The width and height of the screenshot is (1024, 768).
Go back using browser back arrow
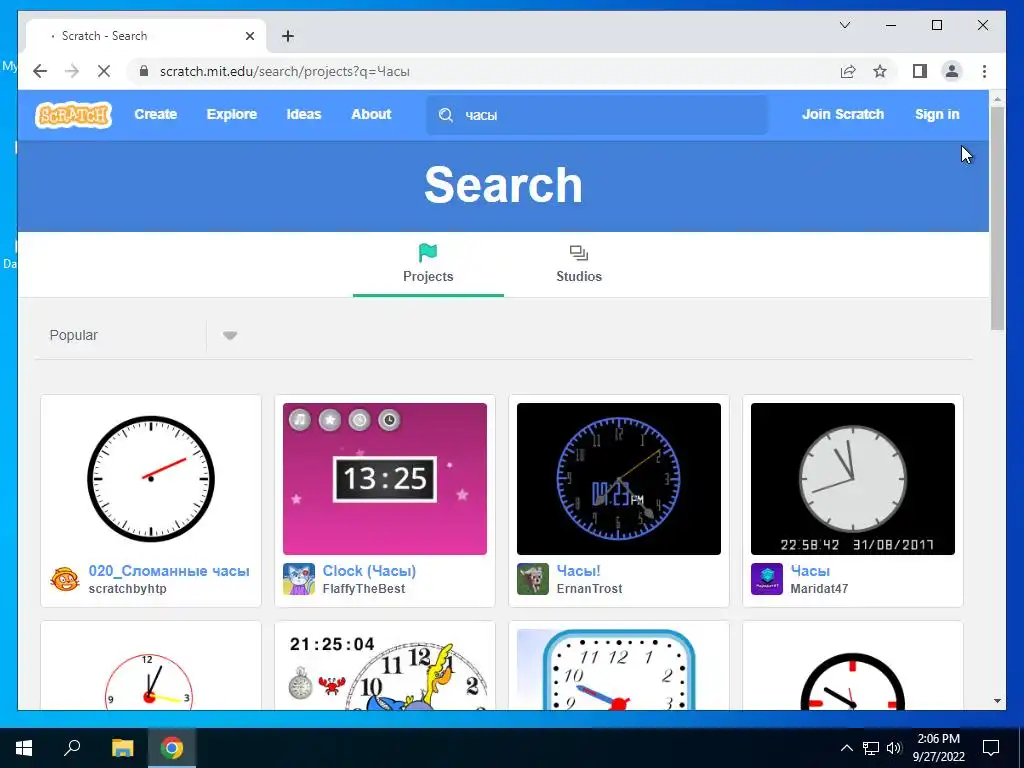(40, 72)
